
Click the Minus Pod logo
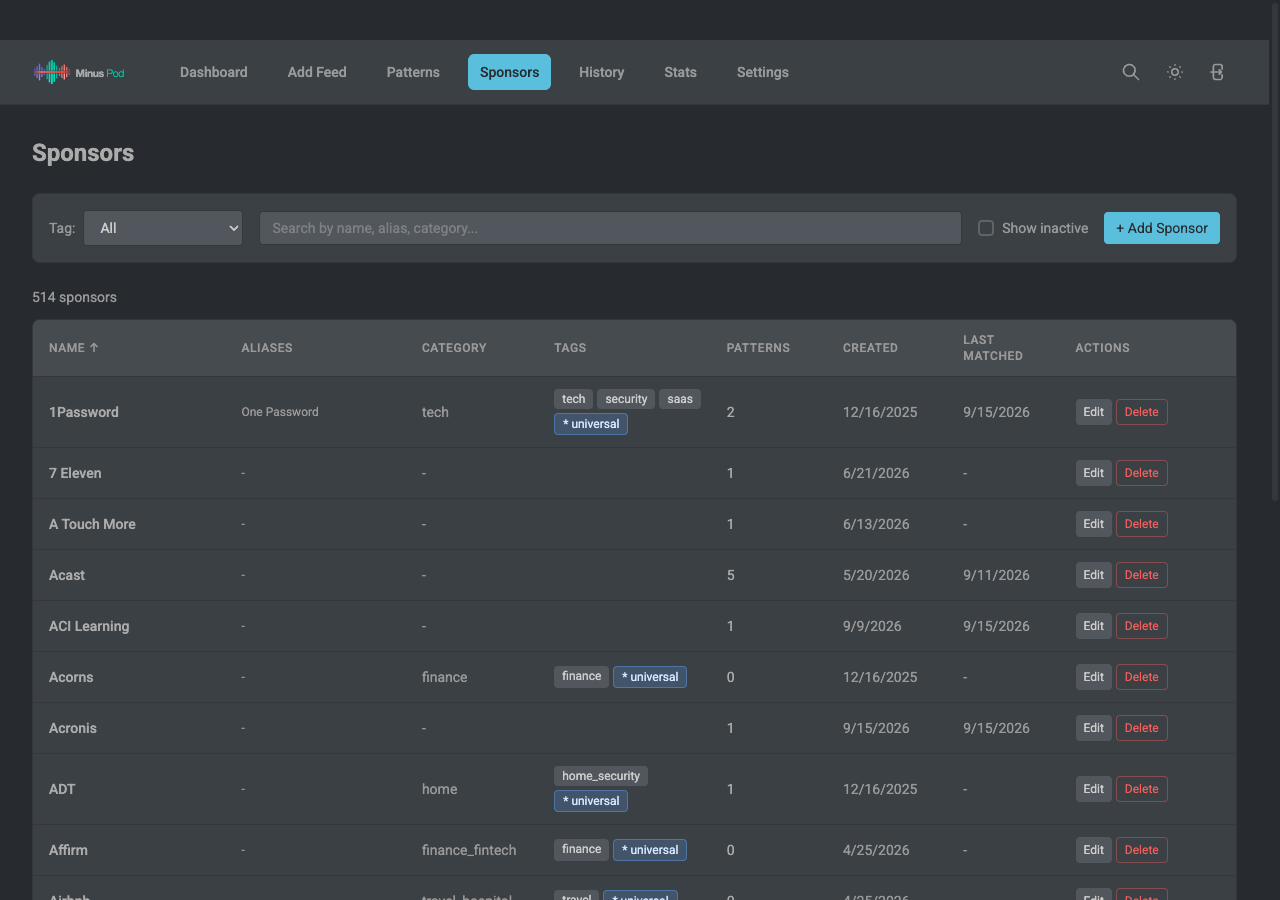pyautogui.click(x=79, y=72)
